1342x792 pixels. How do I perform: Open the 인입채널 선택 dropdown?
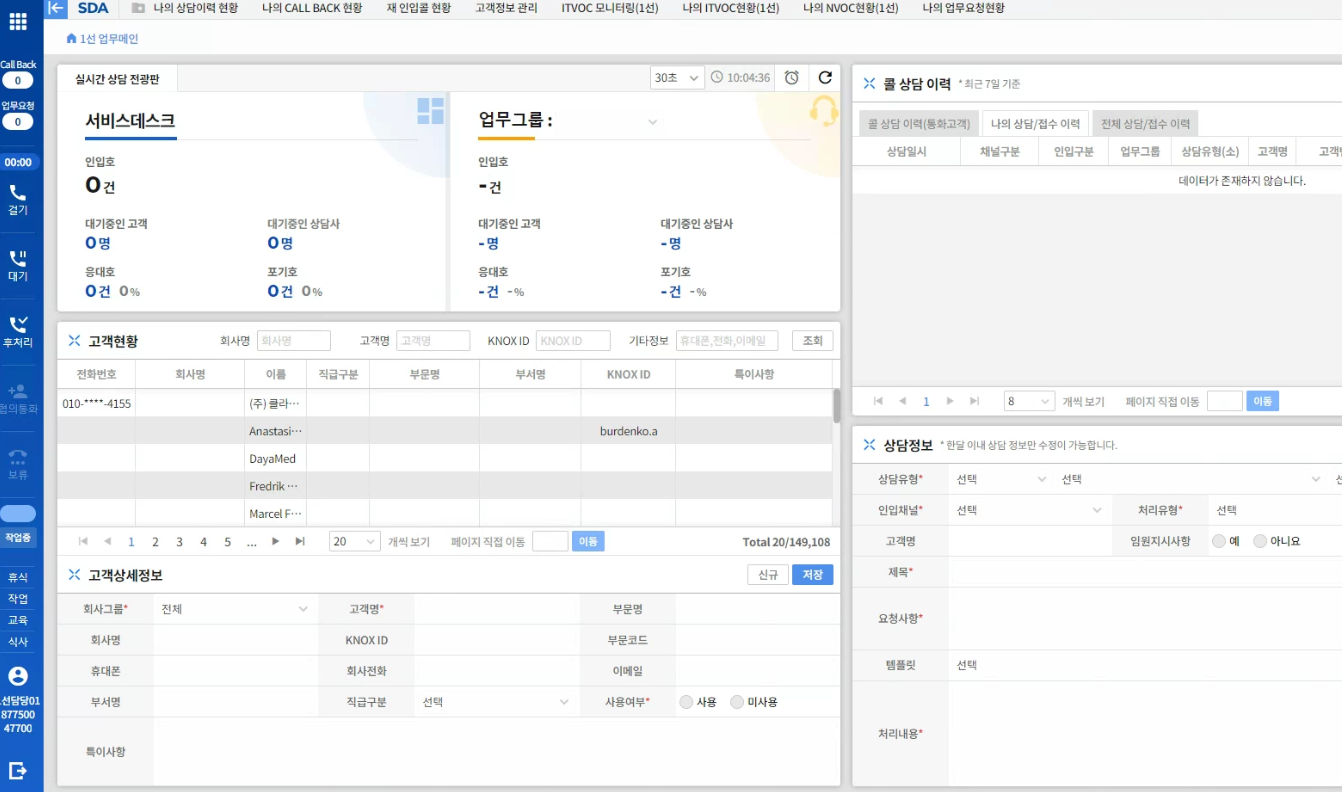1029,510
